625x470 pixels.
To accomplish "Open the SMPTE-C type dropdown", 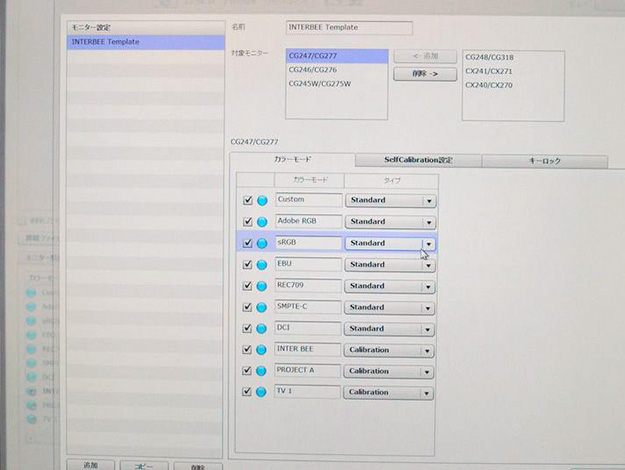I will click(389, 308).
